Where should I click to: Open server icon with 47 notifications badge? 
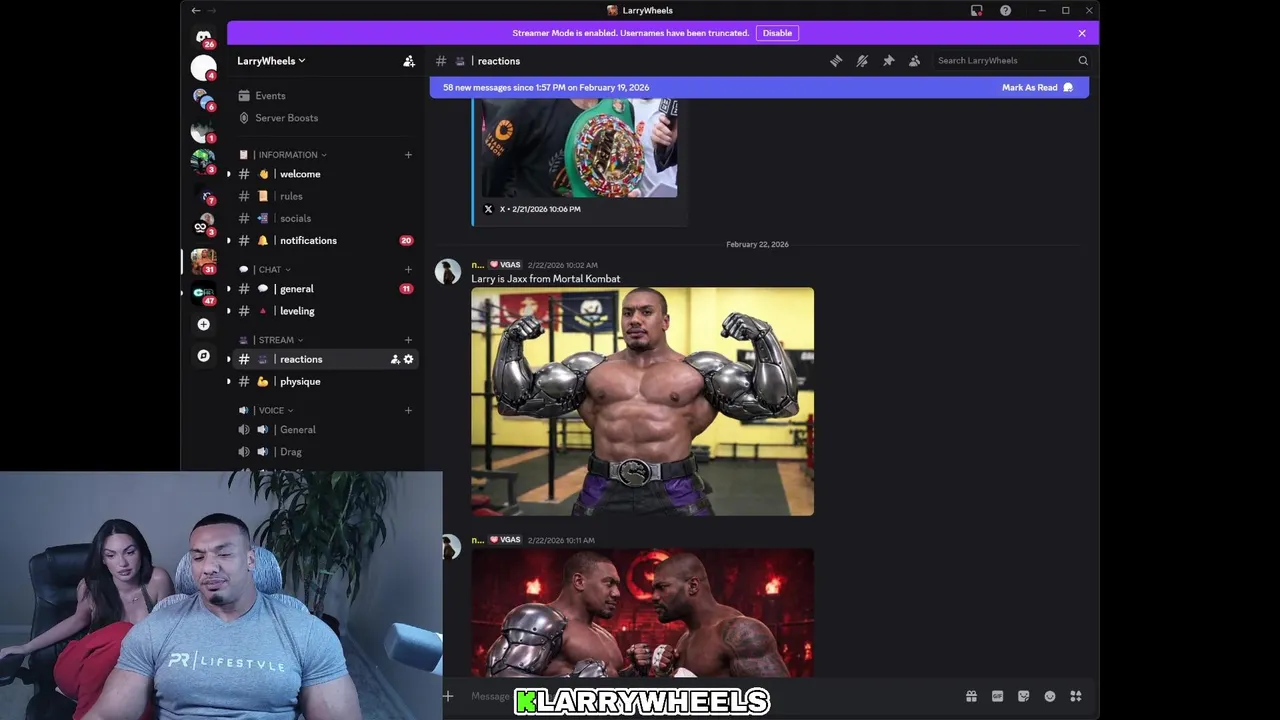tap(203, 293)
